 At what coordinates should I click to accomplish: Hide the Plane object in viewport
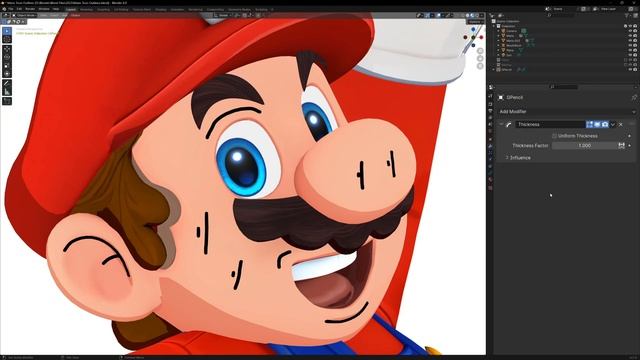[630, 50]
